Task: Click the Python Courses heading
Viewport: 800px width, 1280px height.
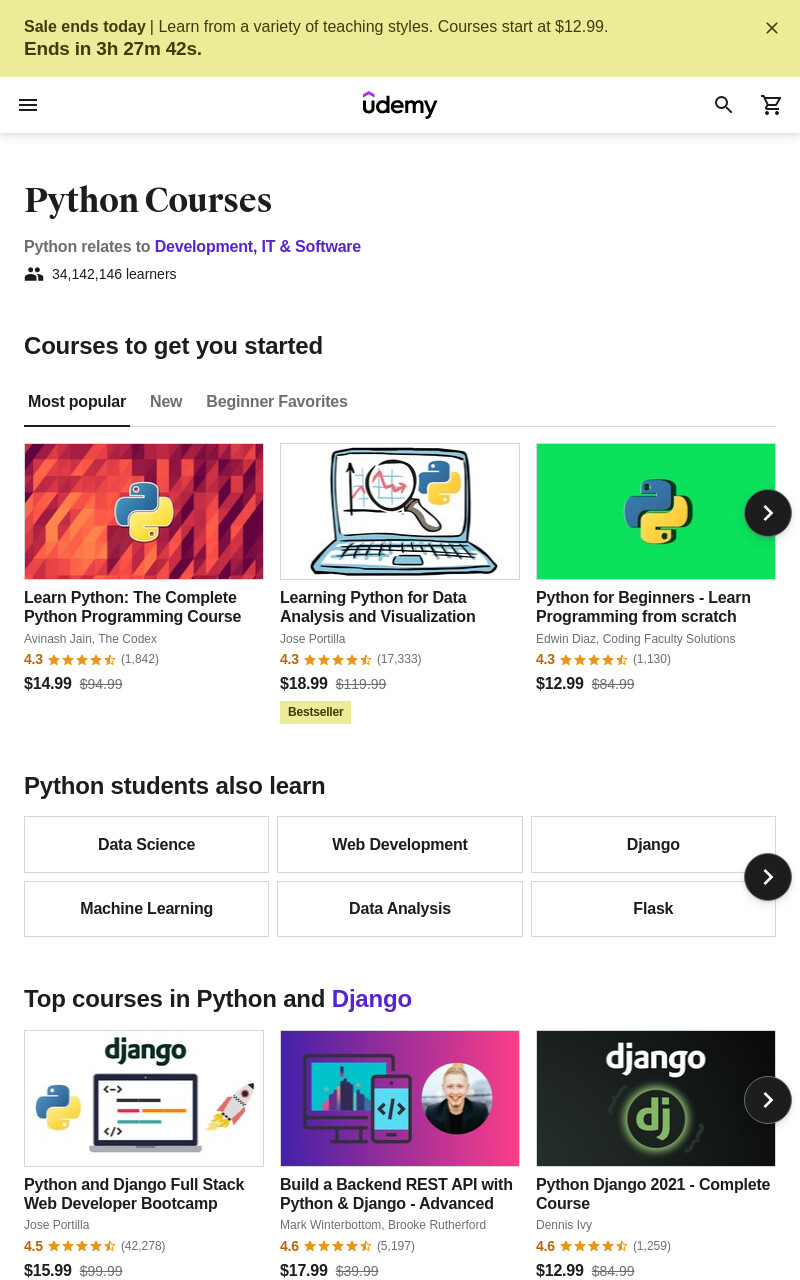Action: [148, 200]
